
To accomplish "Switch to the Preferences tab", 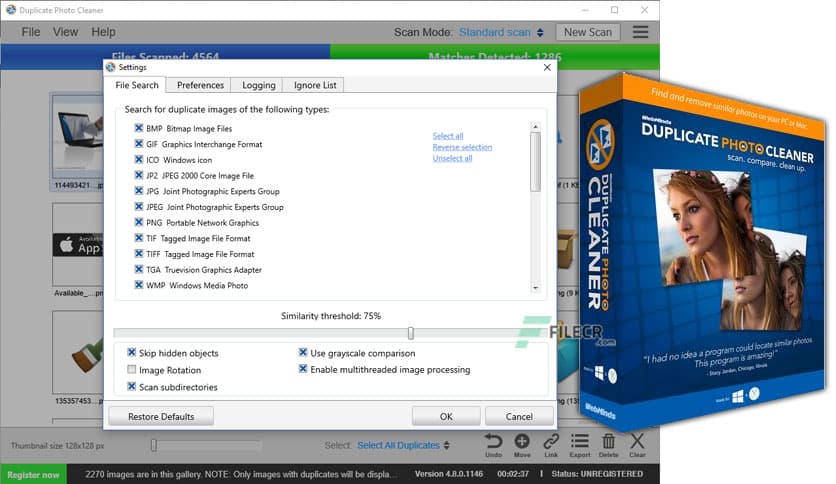I will pyautogui.click(x=200, y=85).
